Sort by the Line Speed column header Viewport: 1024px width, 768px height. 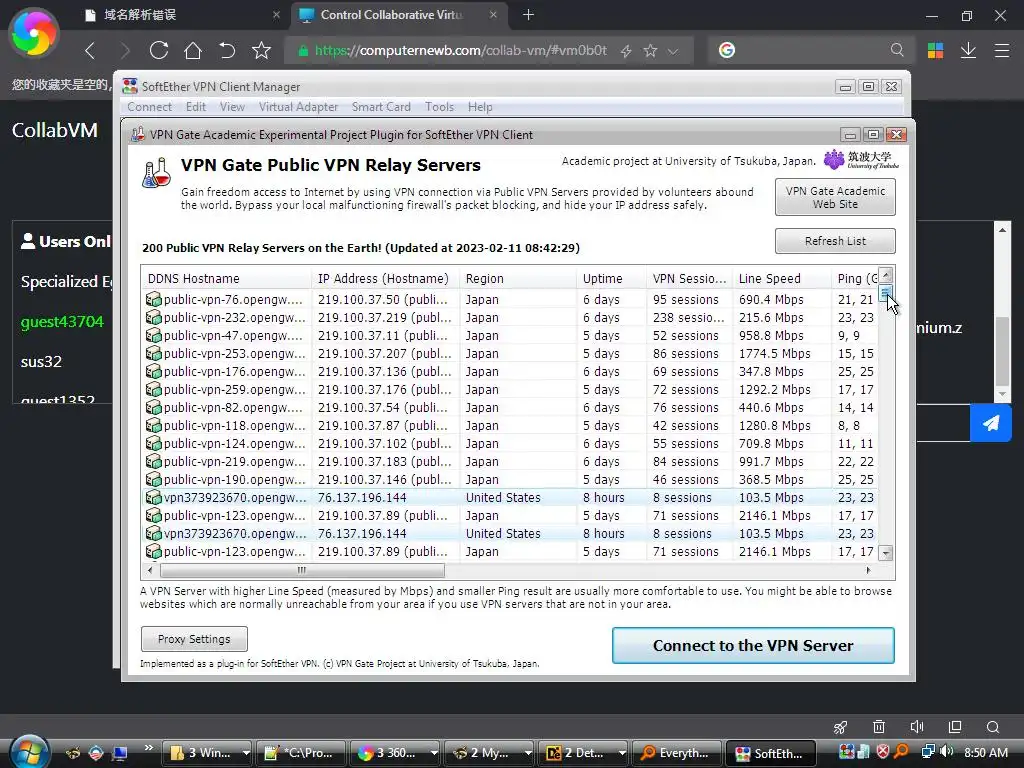pyautogui.click(x=781, y=279)
